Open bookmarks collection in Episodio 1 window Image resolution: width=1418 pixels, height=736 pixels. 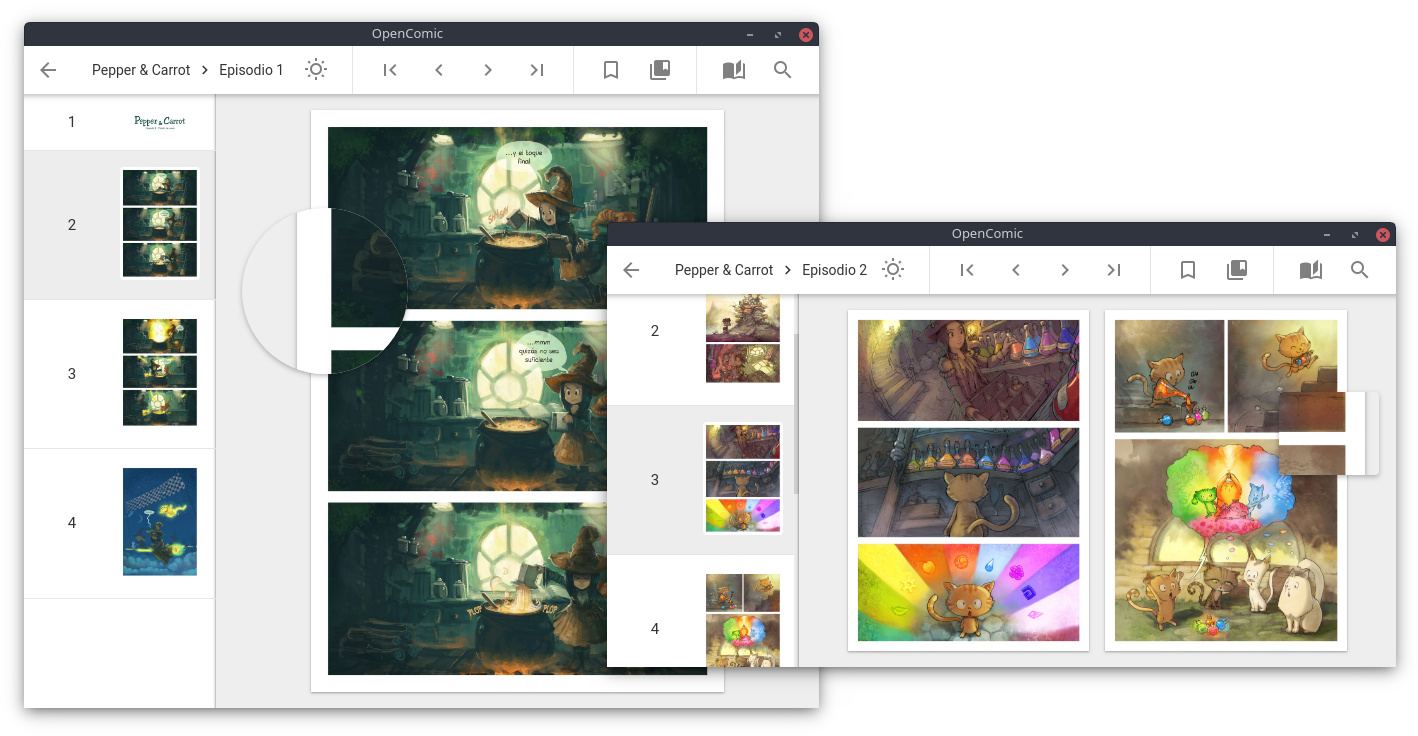(660, 70)
